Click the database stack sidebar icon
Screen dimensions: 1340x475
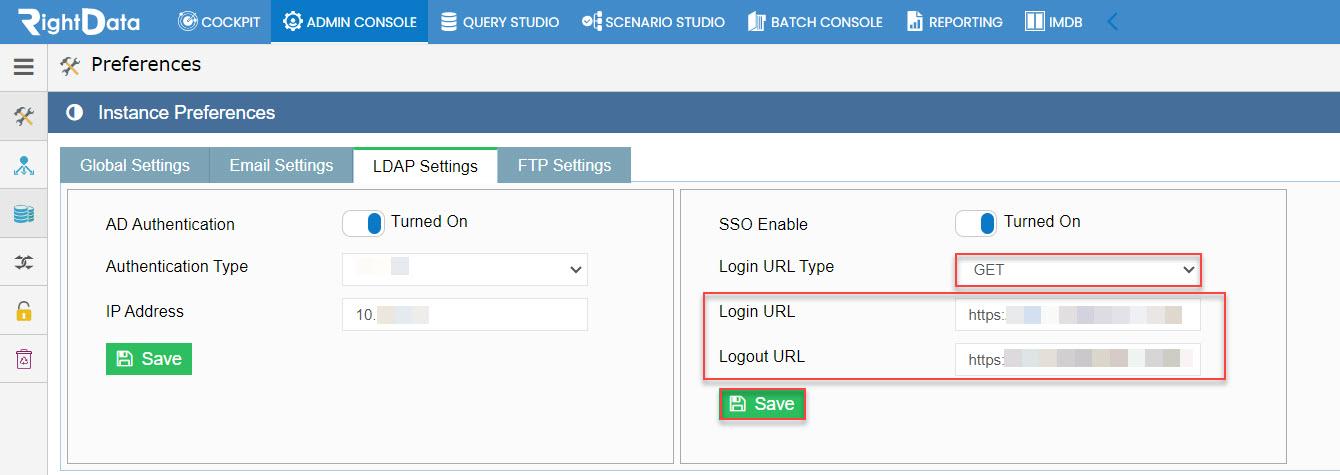click(x=24, y=214)
